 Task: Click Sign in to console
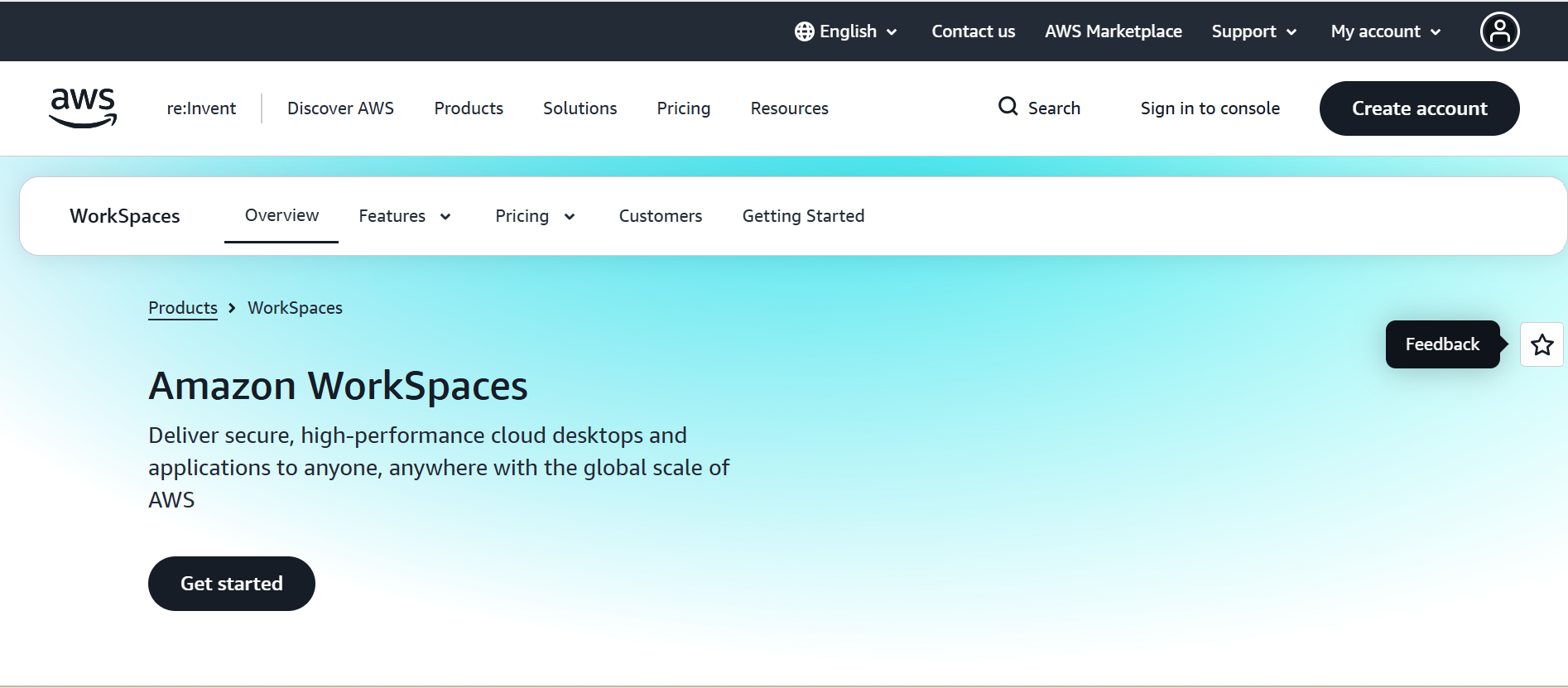tap(1210, 108)
